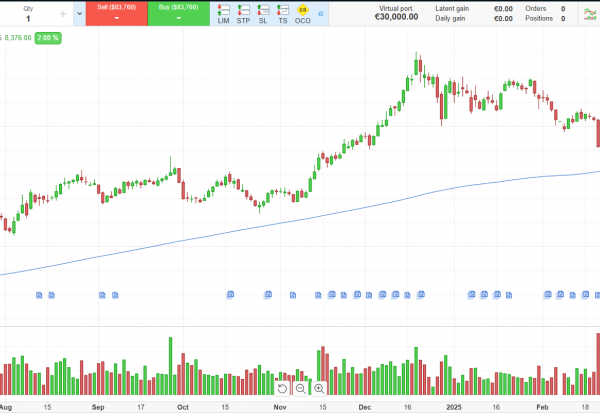Collapse the order toolbar with the double chevron

pos(322,14)
